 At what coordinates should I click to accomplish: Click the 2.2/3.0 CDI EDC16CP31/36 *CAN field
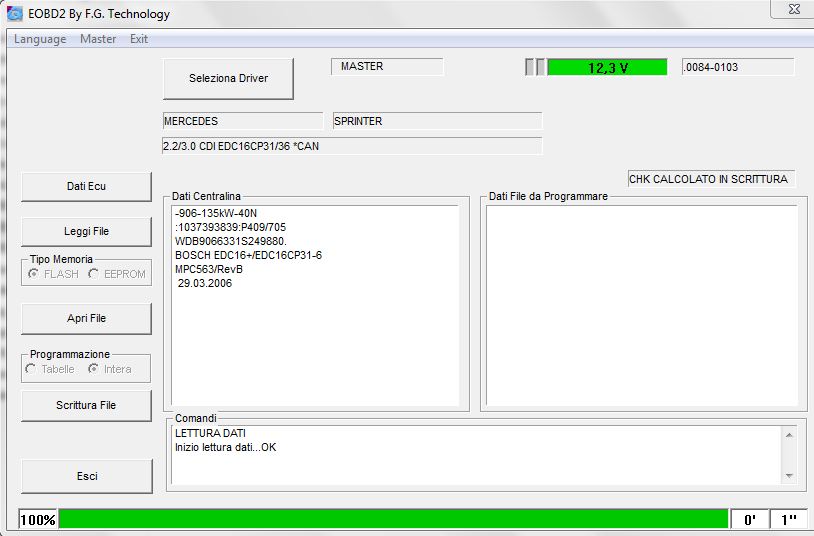[x=352, y=146]
